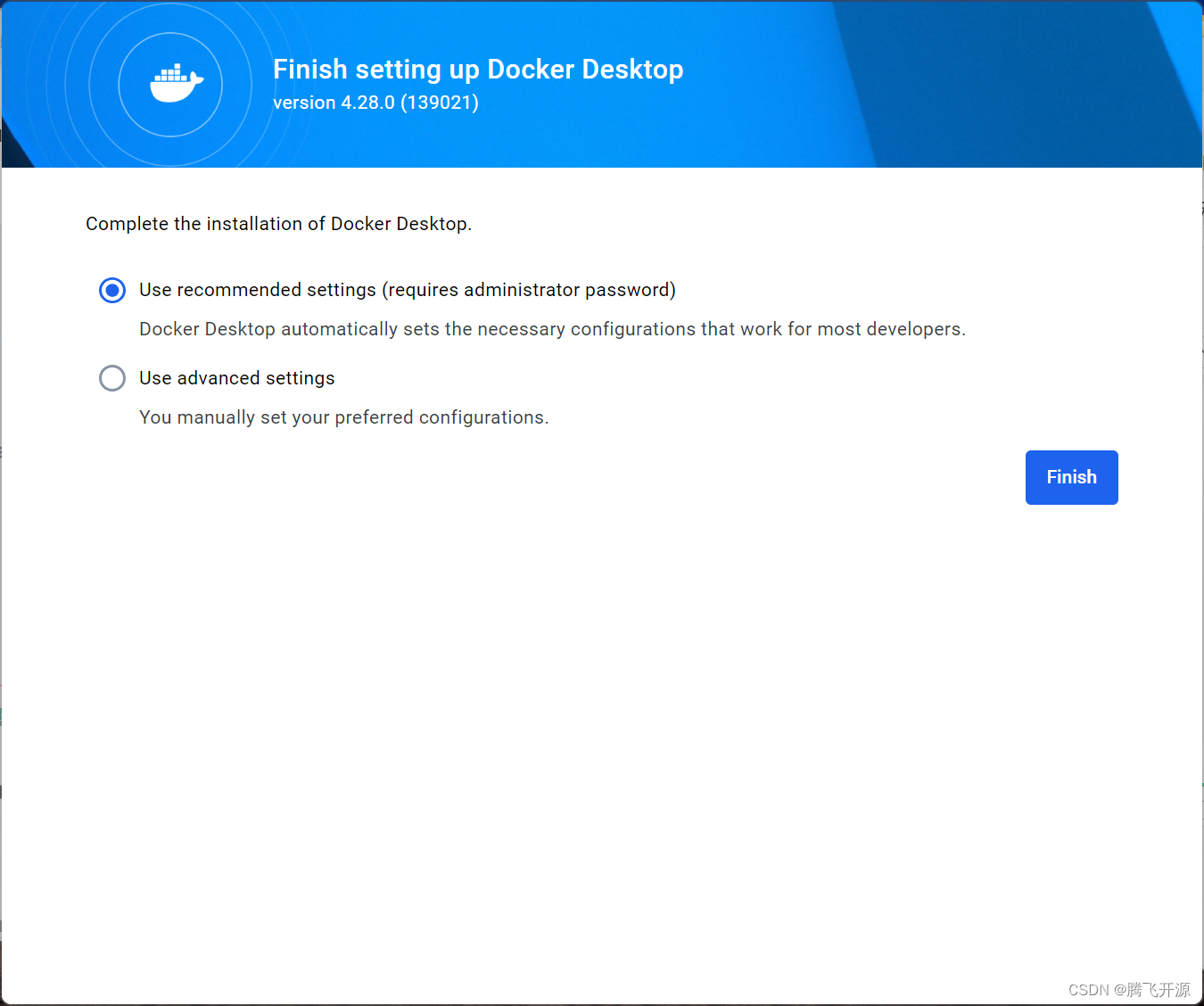This screenshot has height=1006, width=1204.
Task: Click the Docker whale logo icon
Action: coord(177,84)
